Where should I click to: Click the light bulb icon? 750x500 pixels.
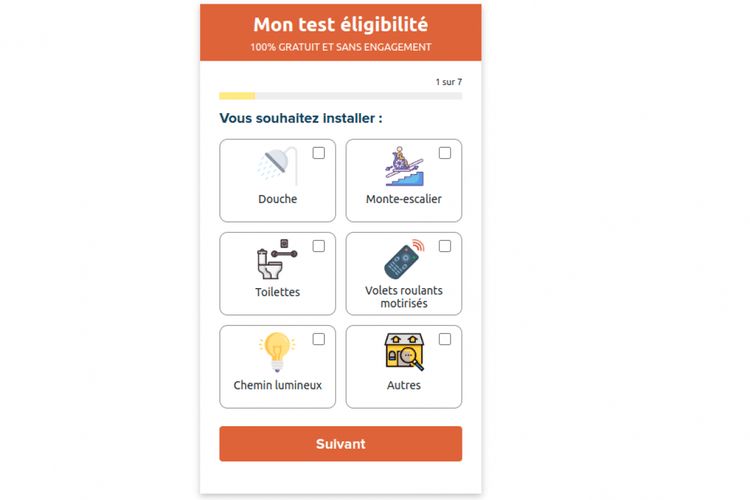pos(277,352)
